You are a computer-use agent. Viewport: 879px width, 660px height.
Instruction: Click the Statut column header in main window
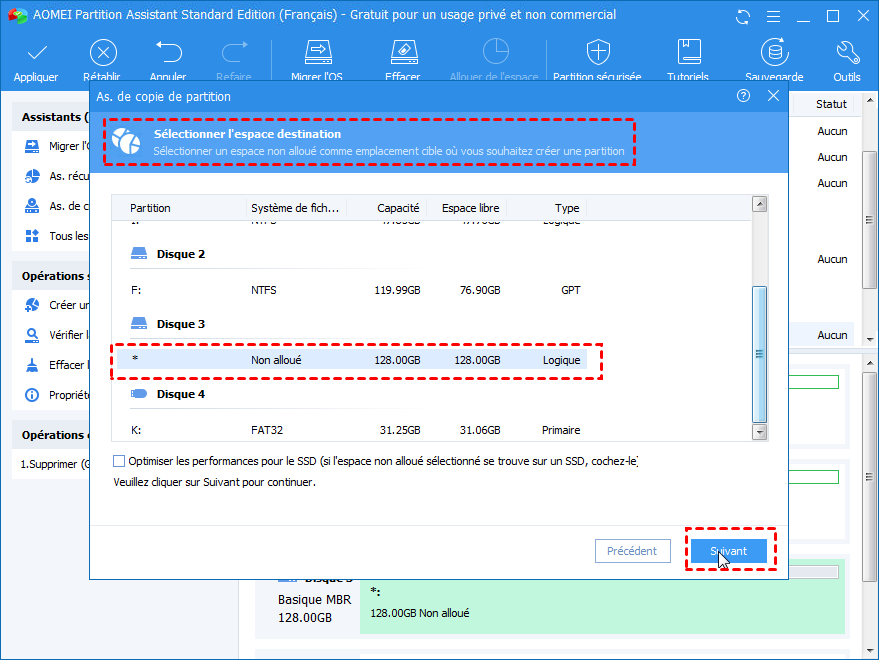831,104
